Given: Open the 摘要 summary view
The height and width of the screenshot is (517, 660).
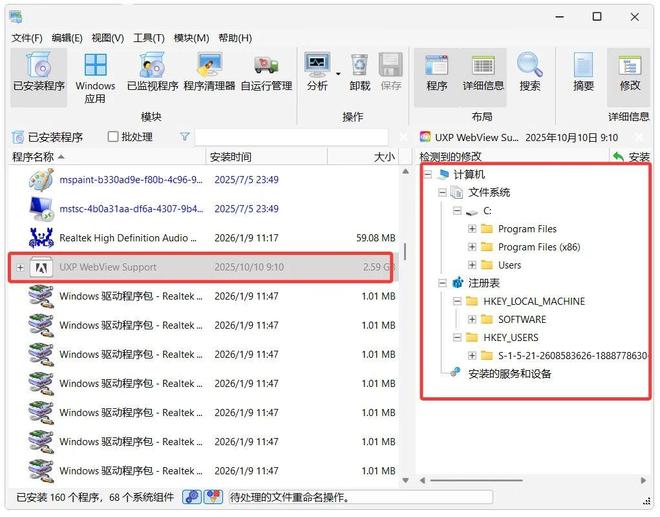Looking at the screenshot, I should pyautogui.click(x=583, y=72).
